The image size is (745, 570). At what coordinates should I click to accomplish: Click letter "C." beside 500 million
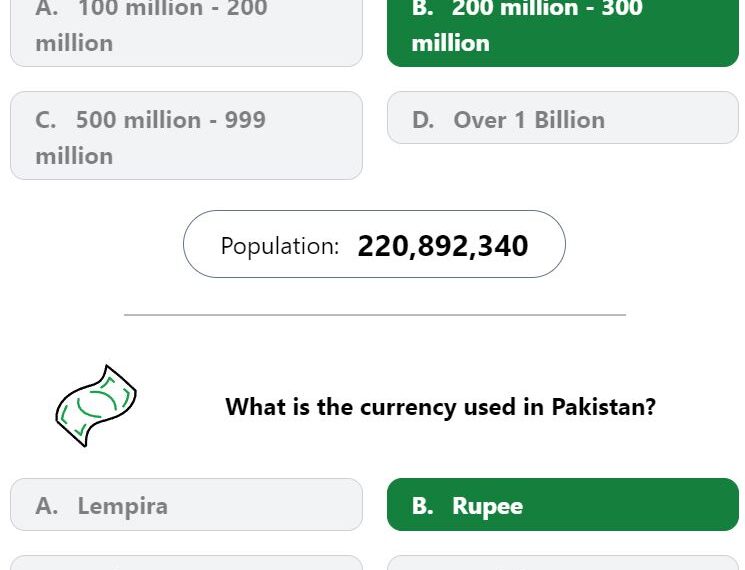[46, 120]
